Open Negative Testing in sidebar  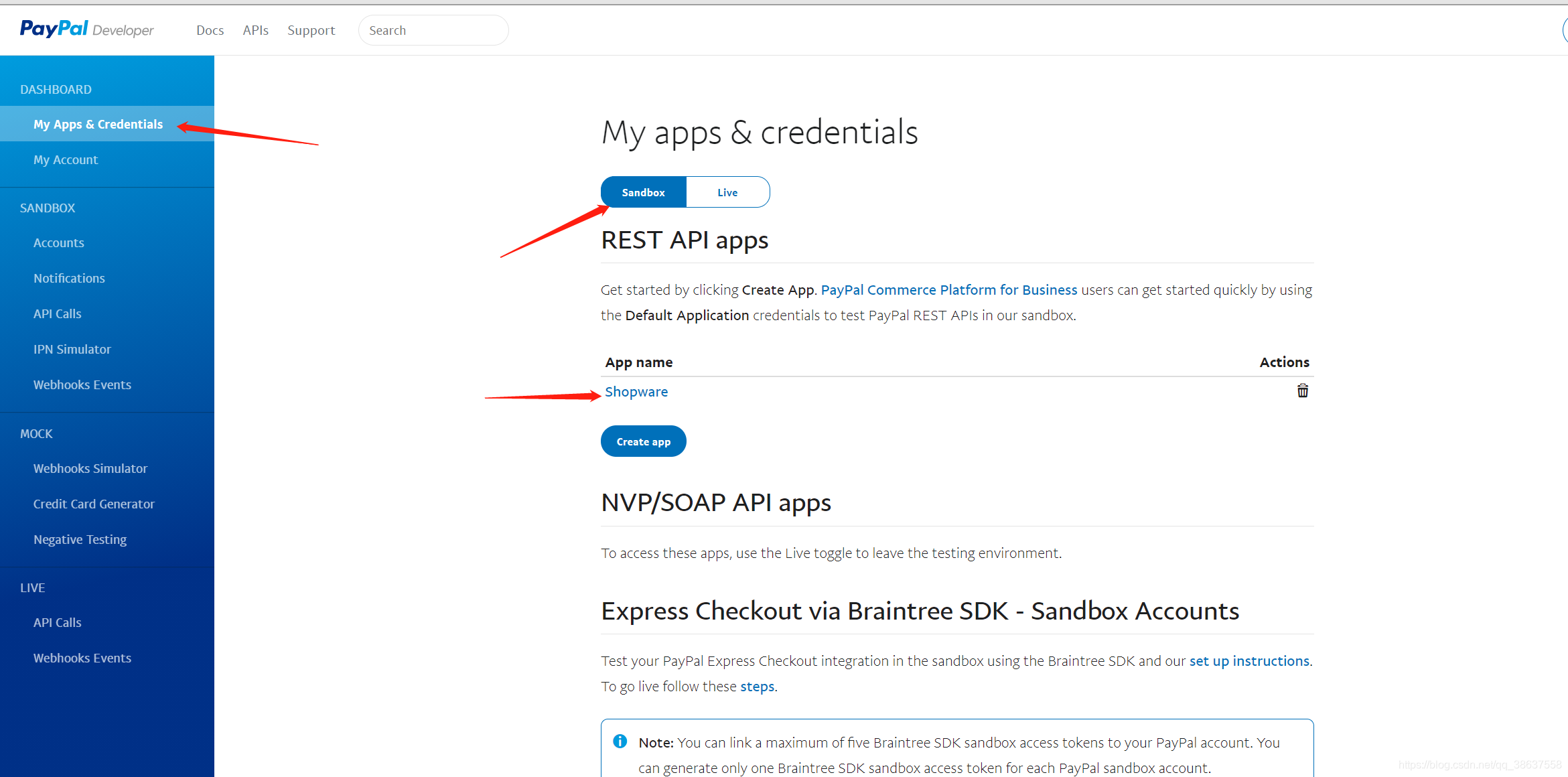tap(80, 539)
